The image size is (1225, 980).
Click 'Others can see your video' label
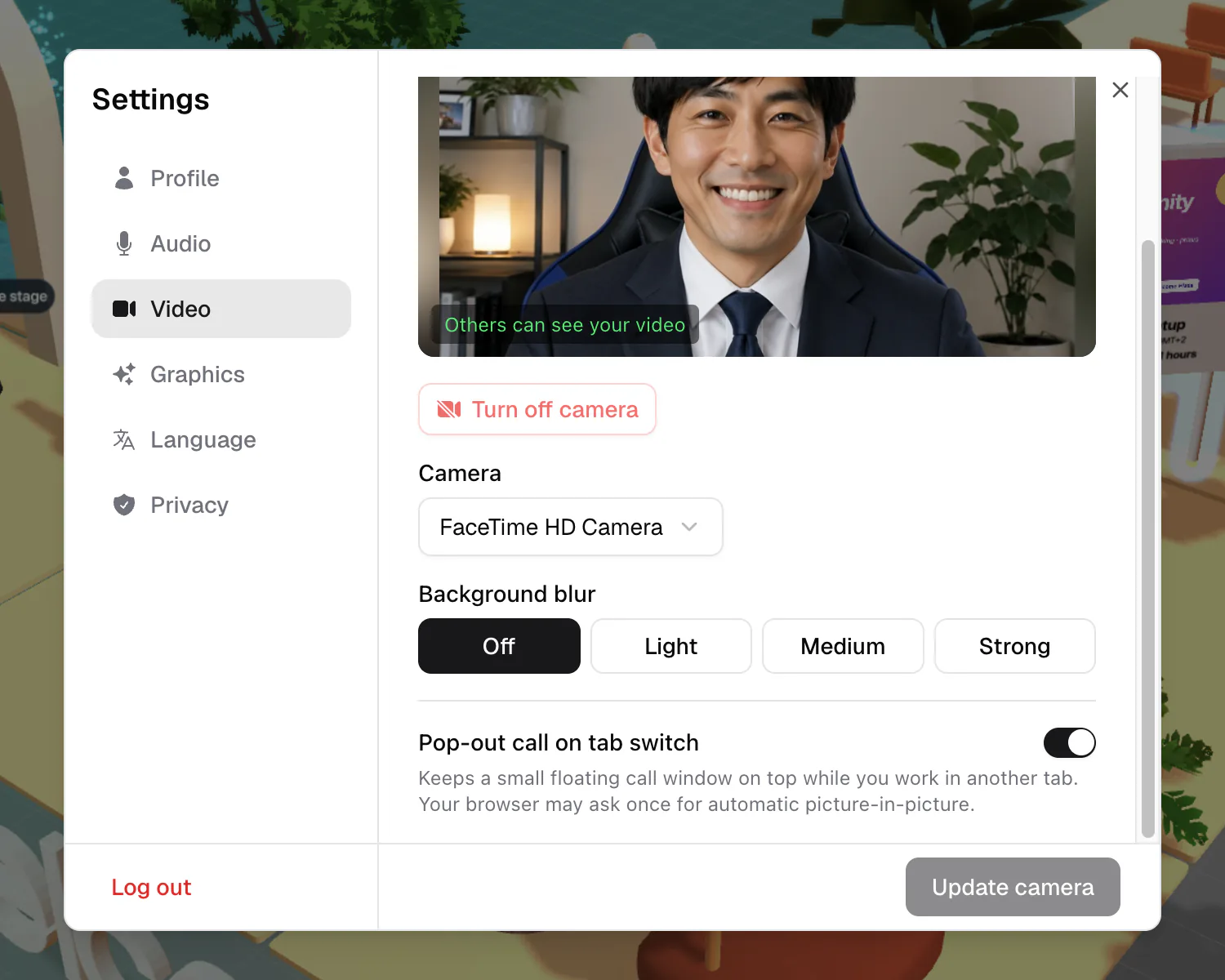coord(565,324)
